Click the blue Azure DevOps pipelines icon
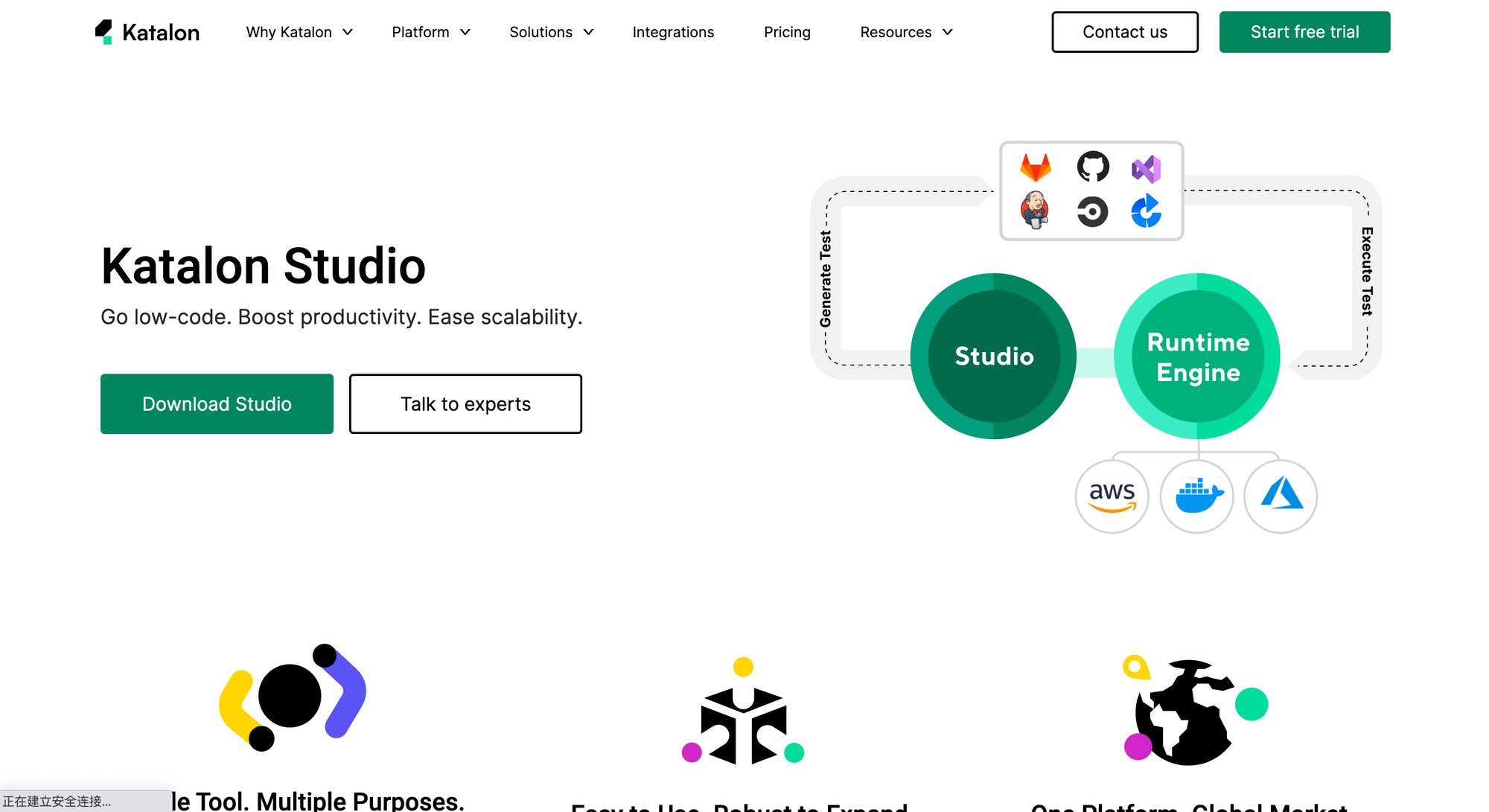This screenshot has width=1489, height=812. click(1146, 211)
